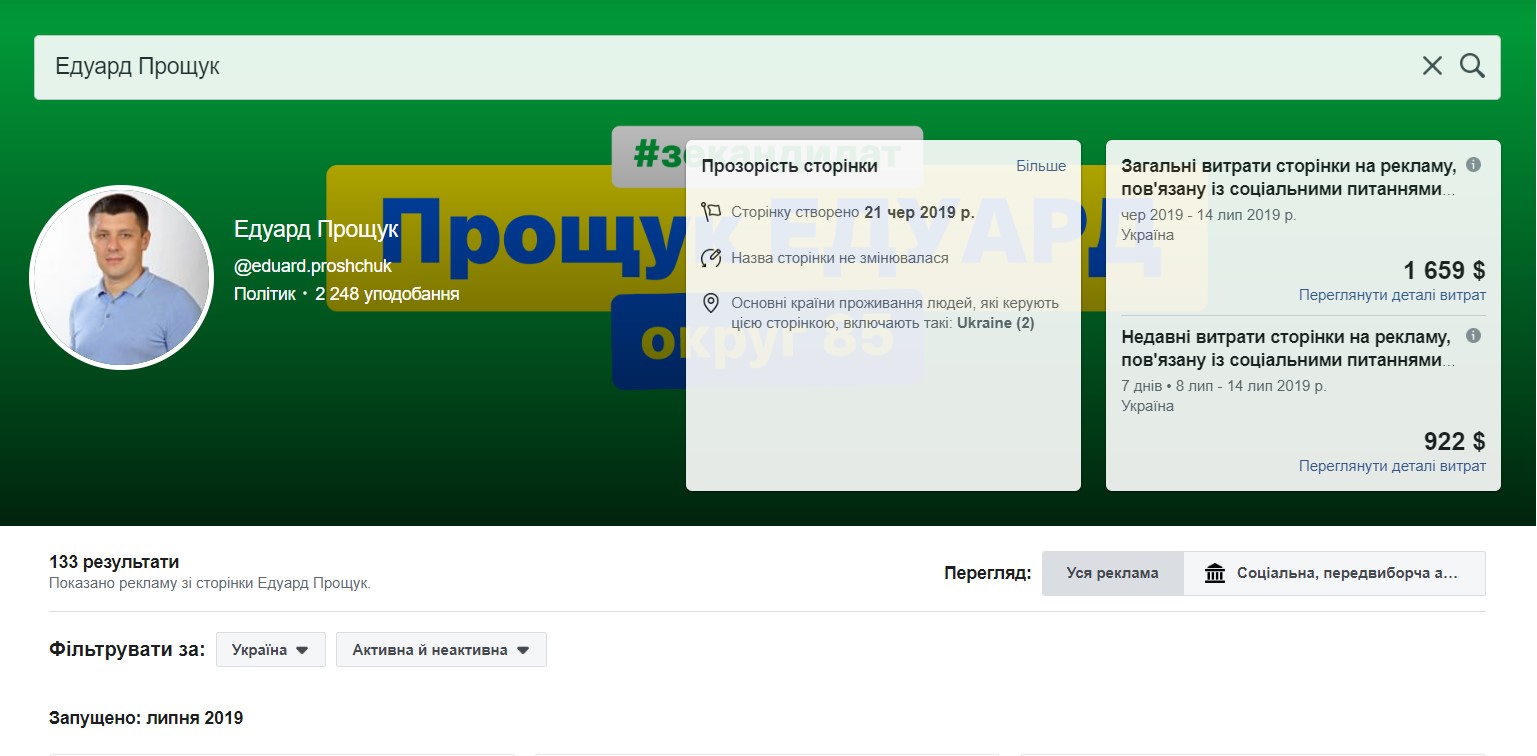
Task: Click inside the Едуард Прощук search field
Action: pos(700,67)
